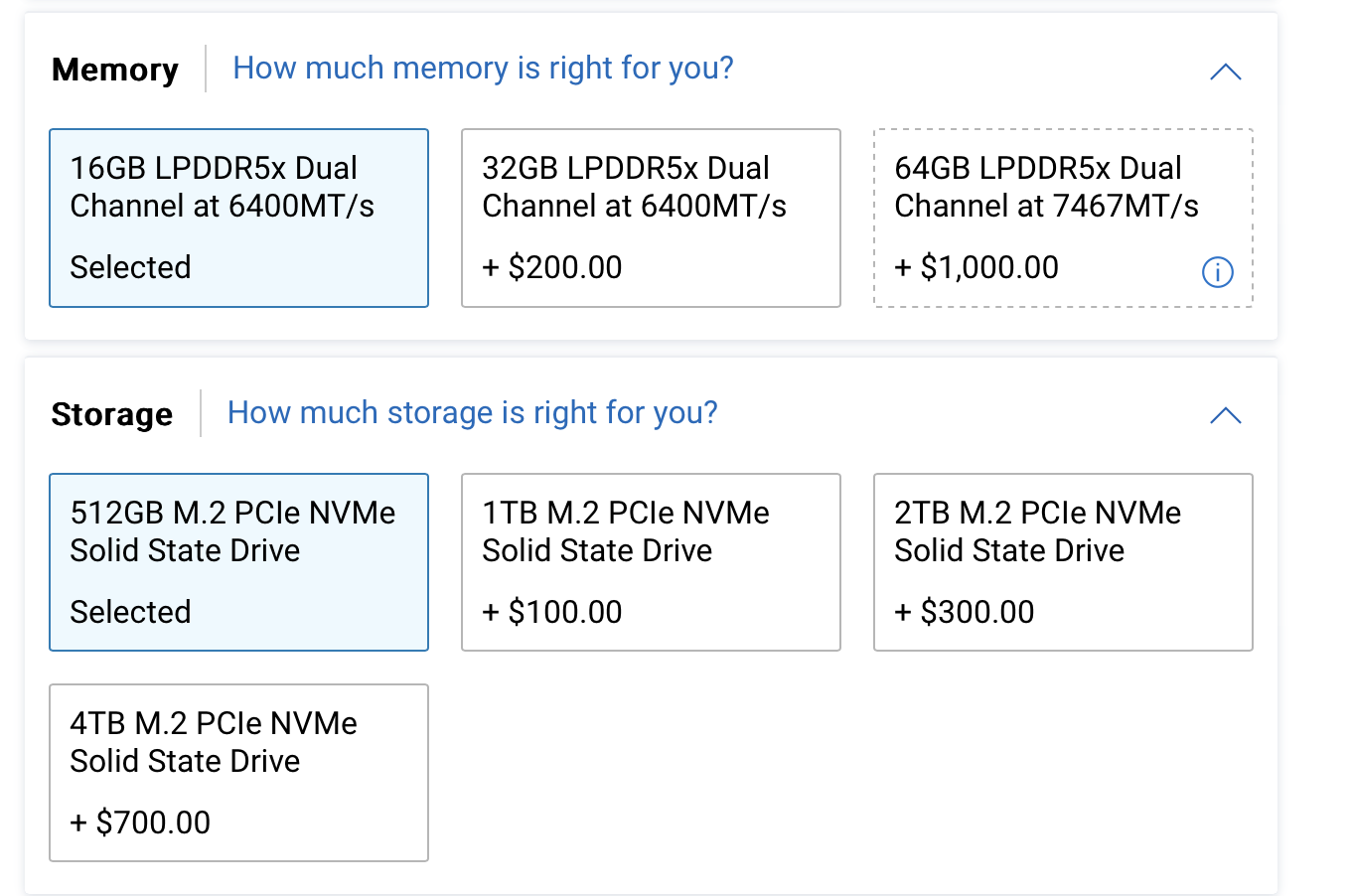Click the + $100.00 storage upgrade price
Image resolution: width=1351 pixels, height=896 pixels.
point(552,612)
